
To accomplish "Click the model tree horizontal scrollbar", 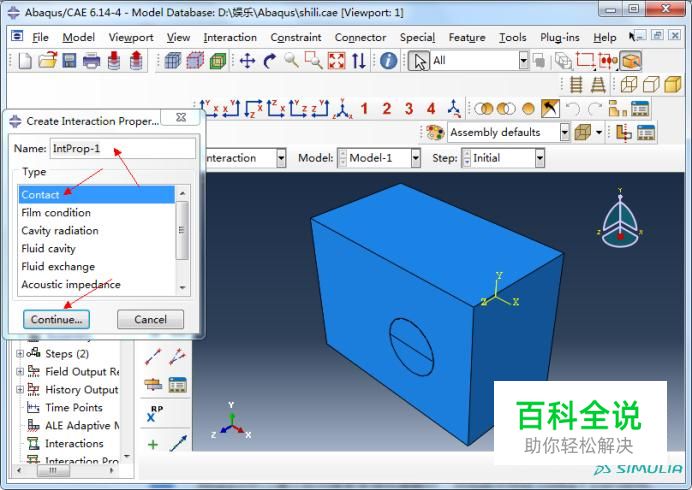I will coord(53,471).
